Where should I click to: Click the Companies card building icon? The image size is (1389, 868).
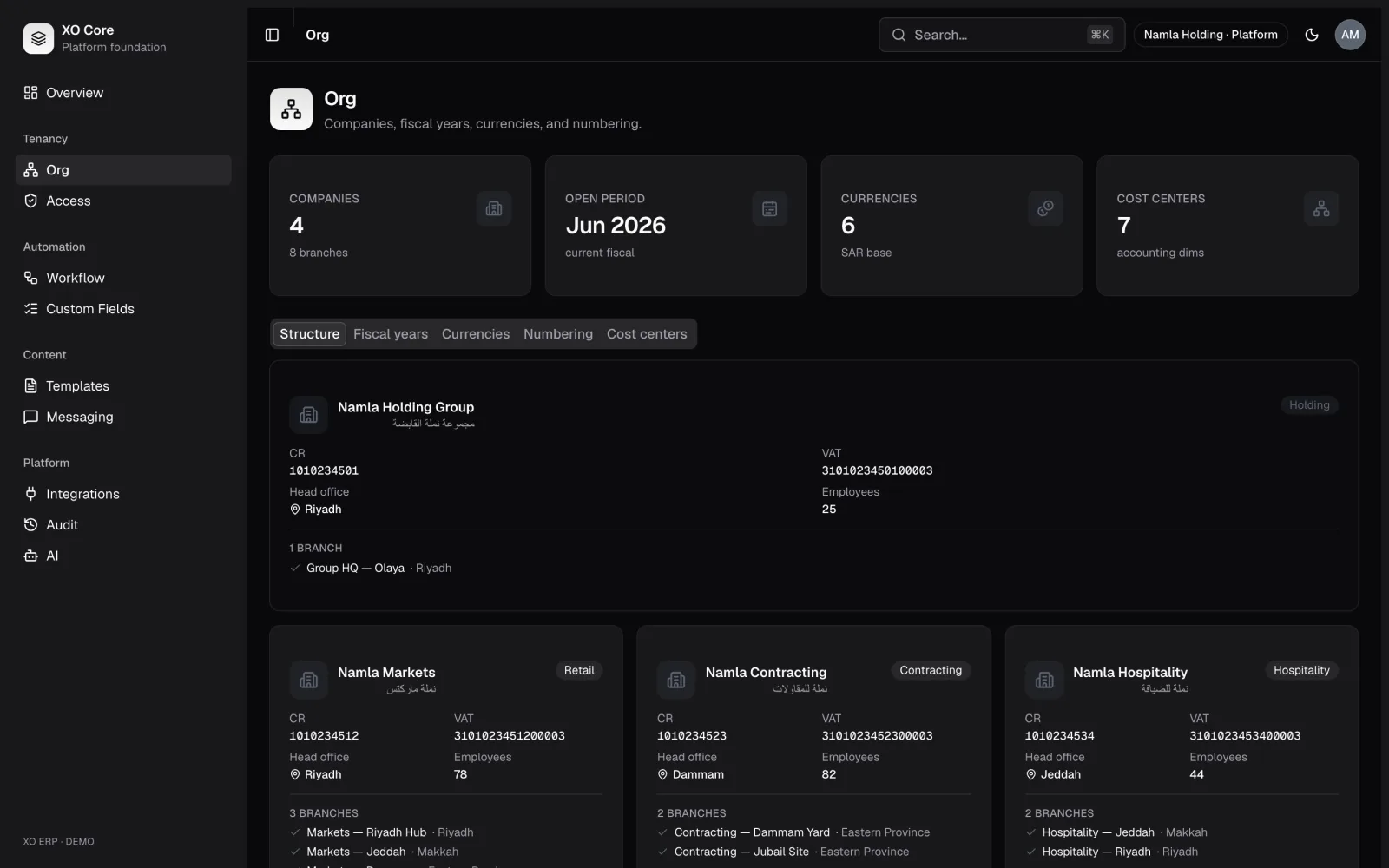tap(494, 208)
